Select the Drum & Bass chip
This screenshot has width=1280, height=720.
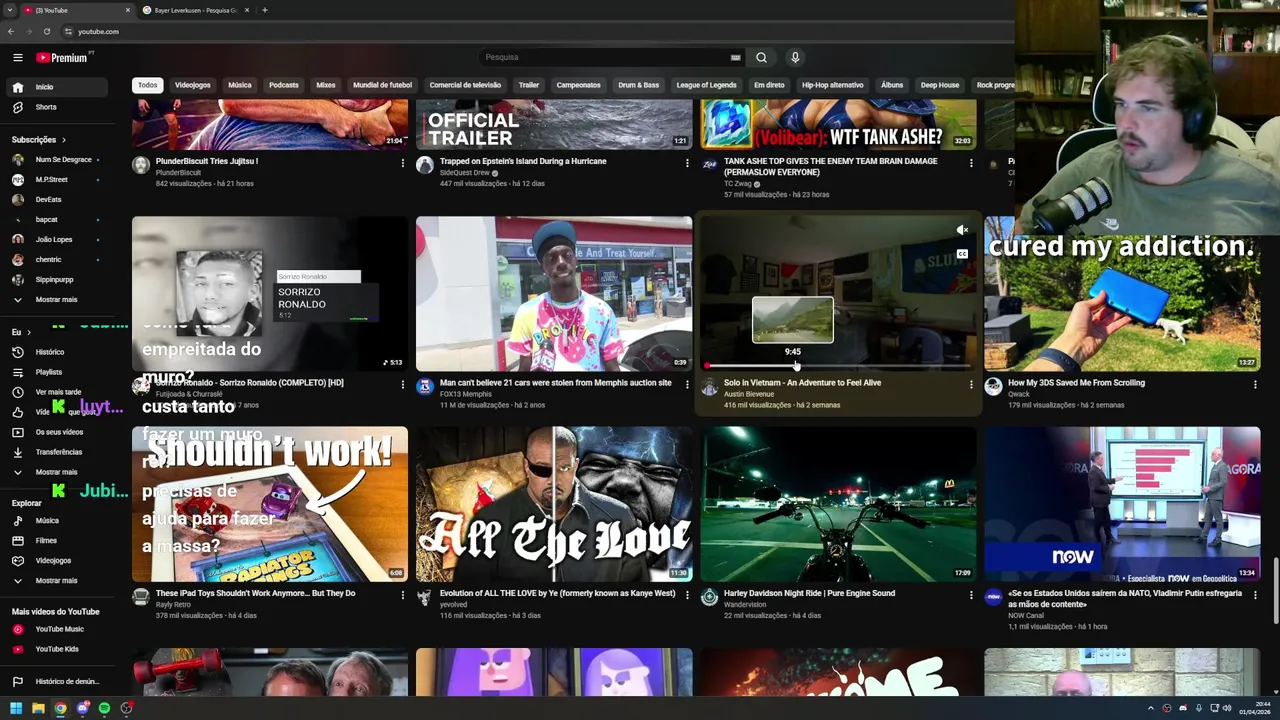click(638, 85)
